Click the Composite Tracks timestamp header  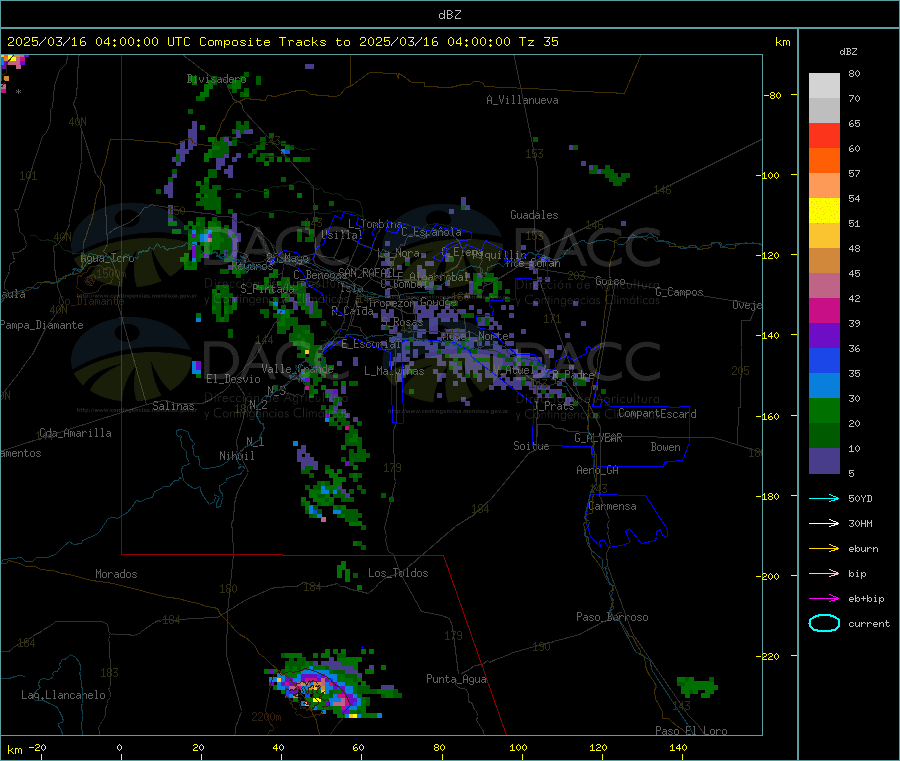pyautogui.click(x=281, y=42)
